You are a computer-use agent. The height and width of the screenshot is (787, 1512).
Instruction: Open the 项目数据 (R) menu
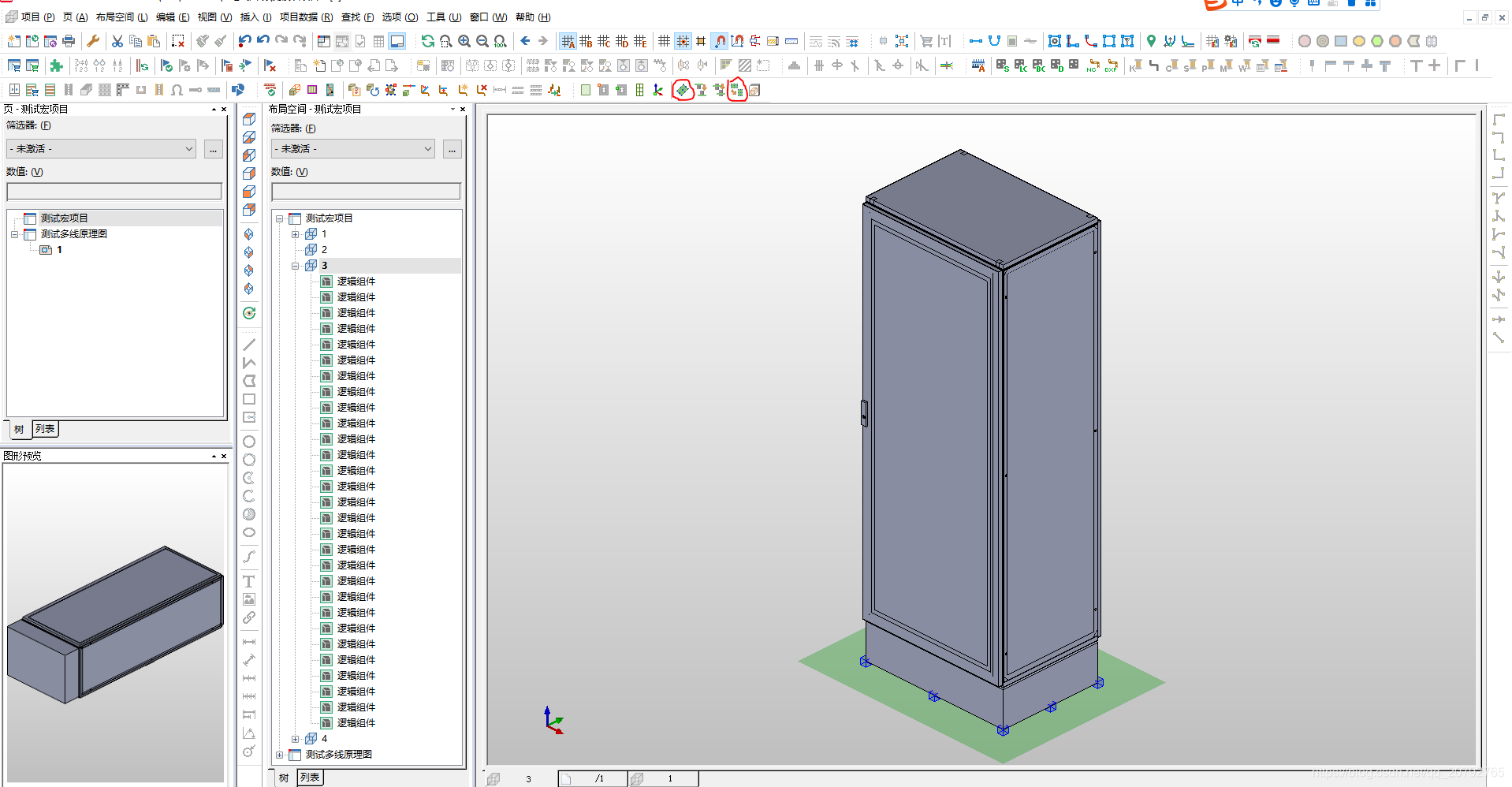click(306, 17)
